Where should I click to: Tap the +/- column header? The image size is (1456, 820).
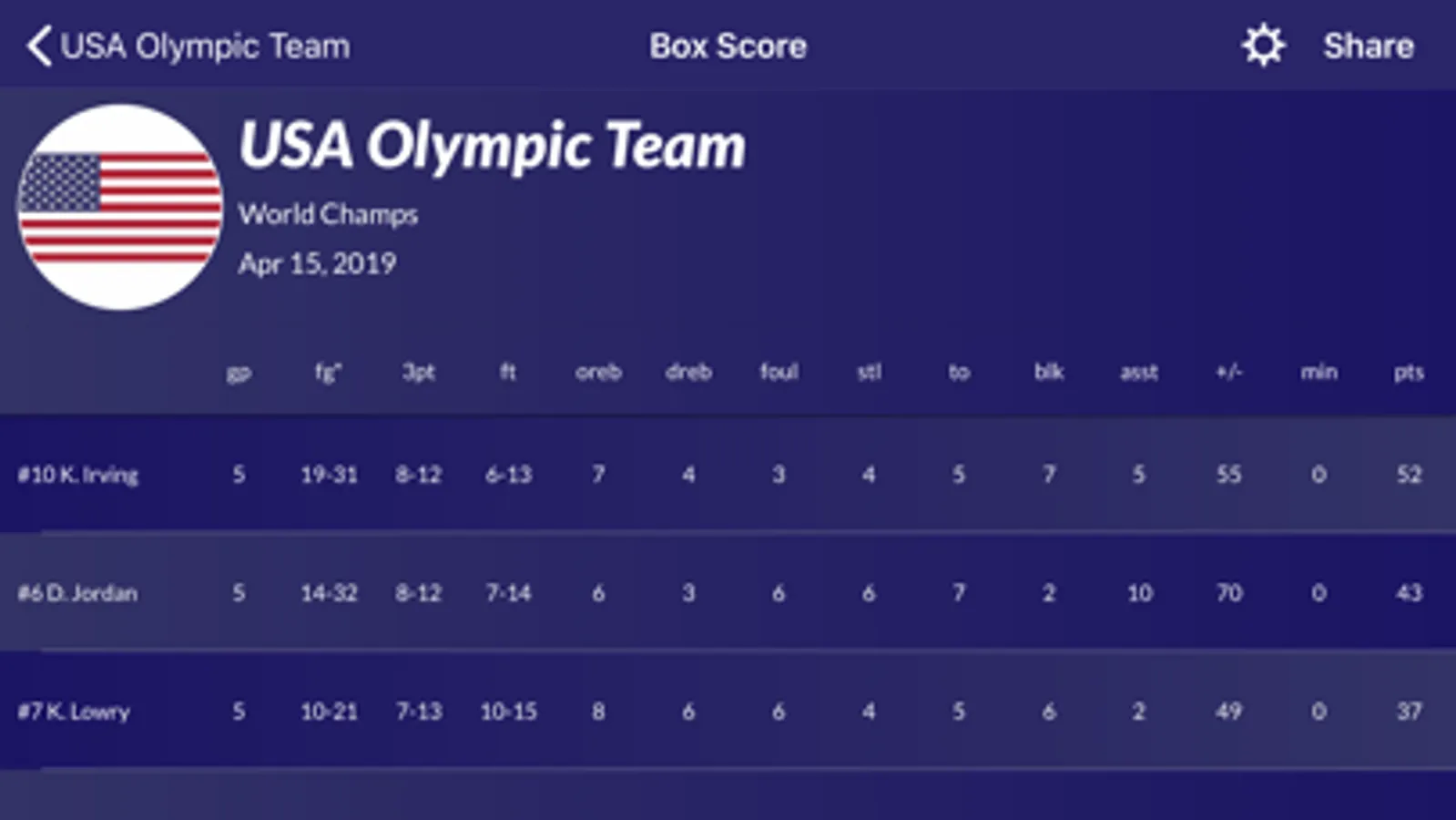(x=1228, y=372)
